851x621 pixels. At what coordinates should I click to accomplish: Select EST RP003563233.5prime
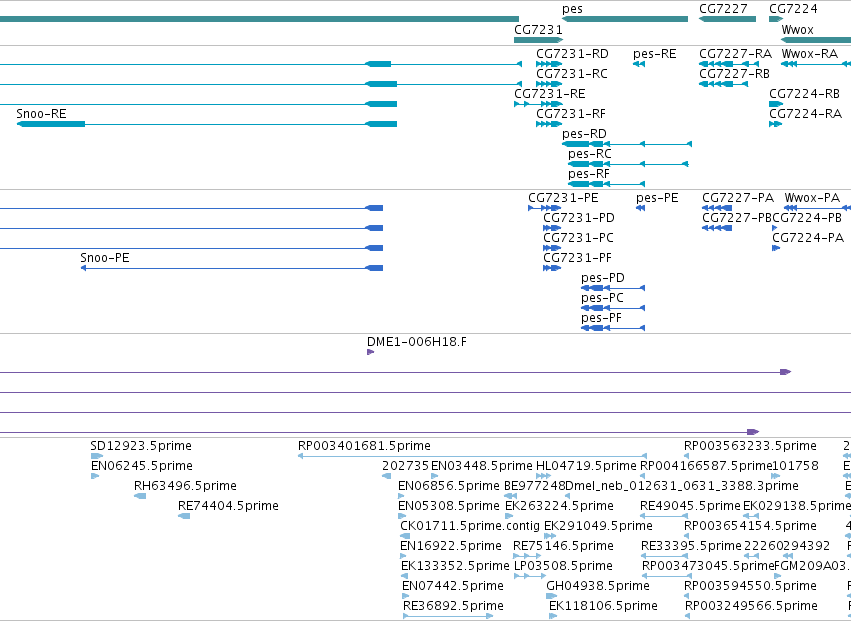click(687, 456)
